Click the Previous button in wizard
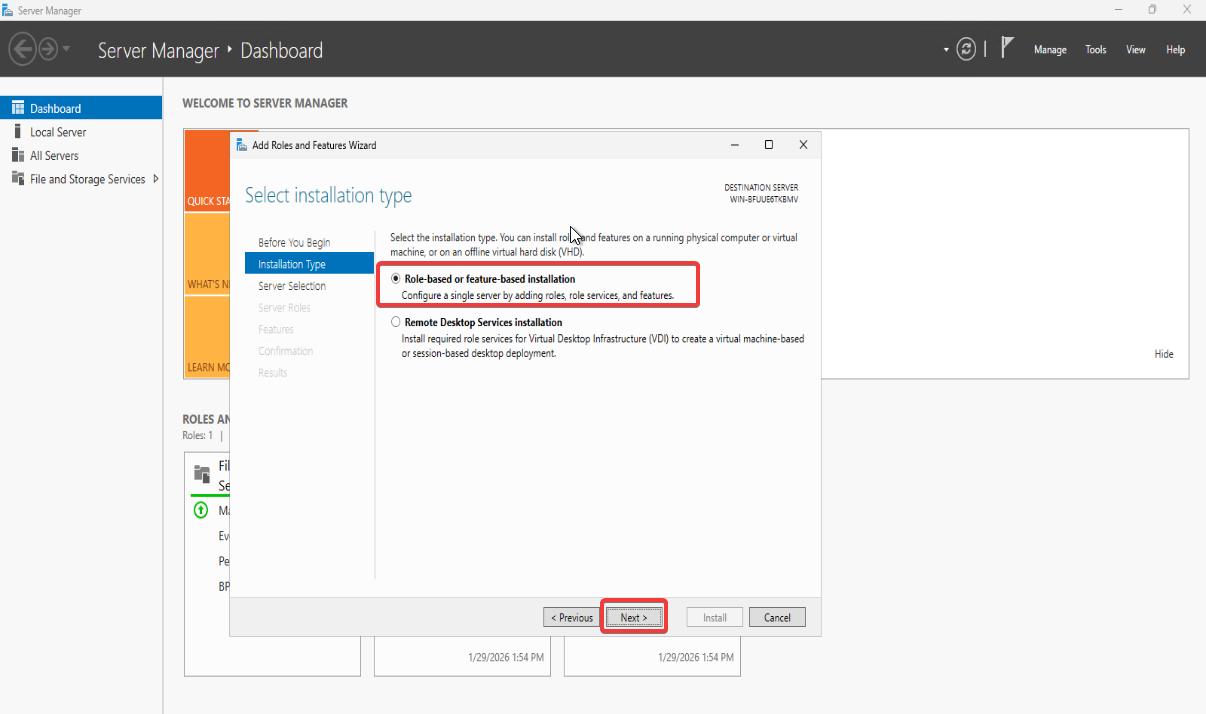The width and height of the screenshot is (1206, 714). tap(572, 617)
